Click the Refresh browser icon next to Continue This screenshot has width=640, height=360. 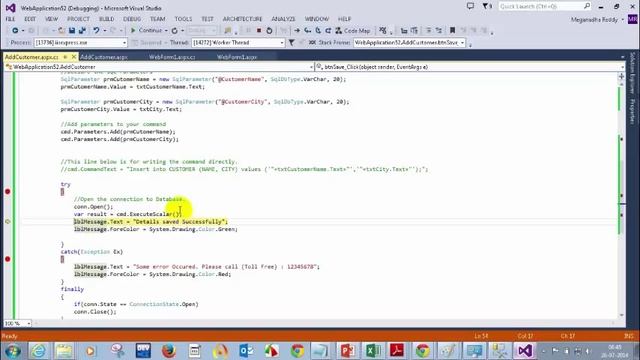175,31
